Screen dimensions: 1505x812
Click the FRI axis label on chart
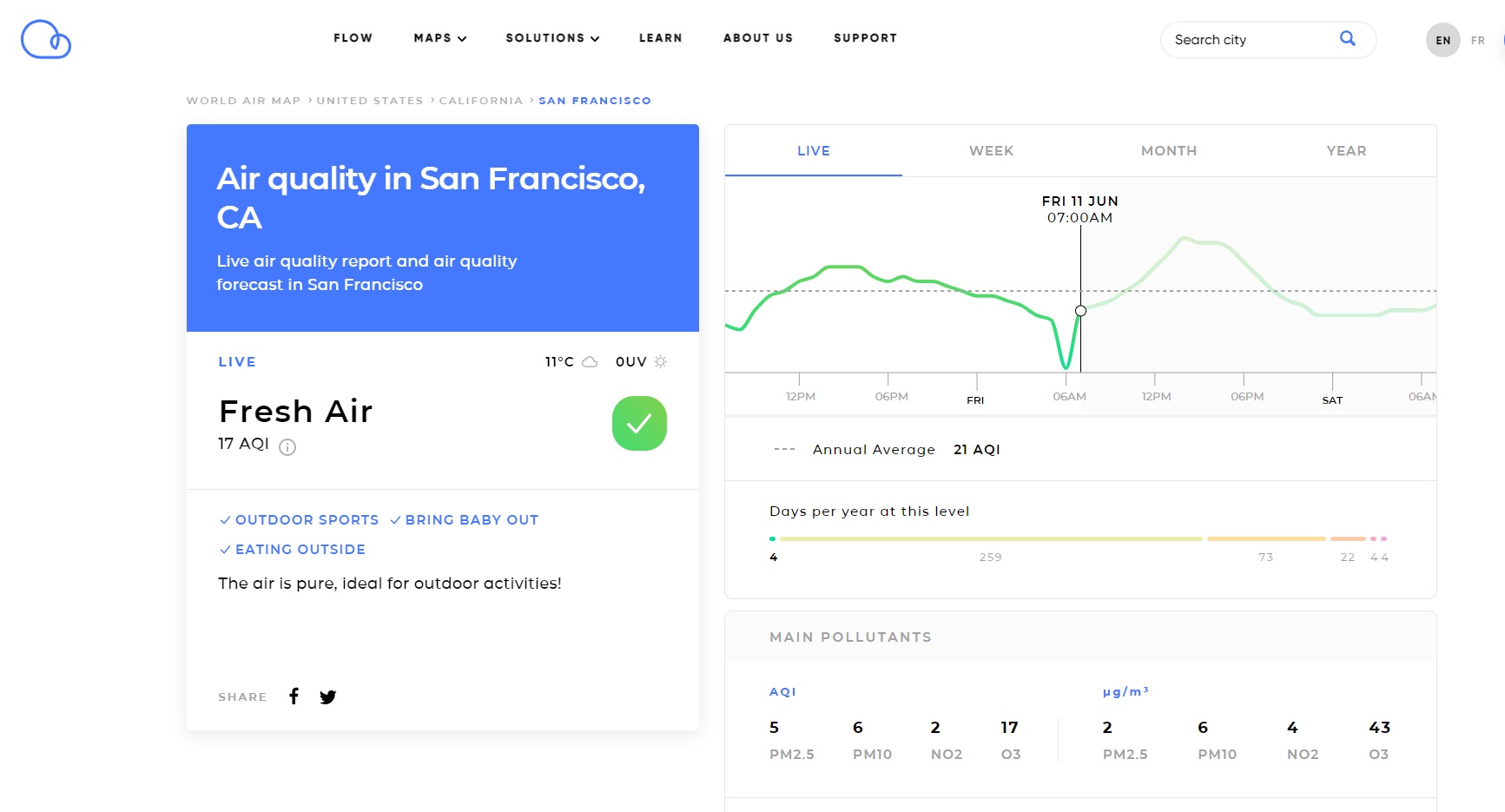click(975, 400)
